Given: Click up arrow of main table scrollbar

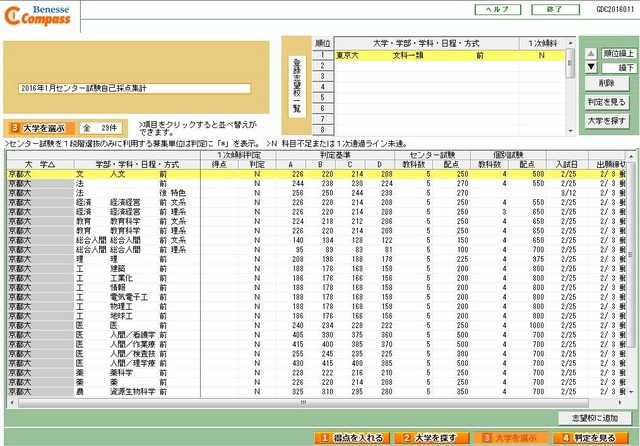Looking at the screenshot, I should pyautogui.click(x=631, y=156).
